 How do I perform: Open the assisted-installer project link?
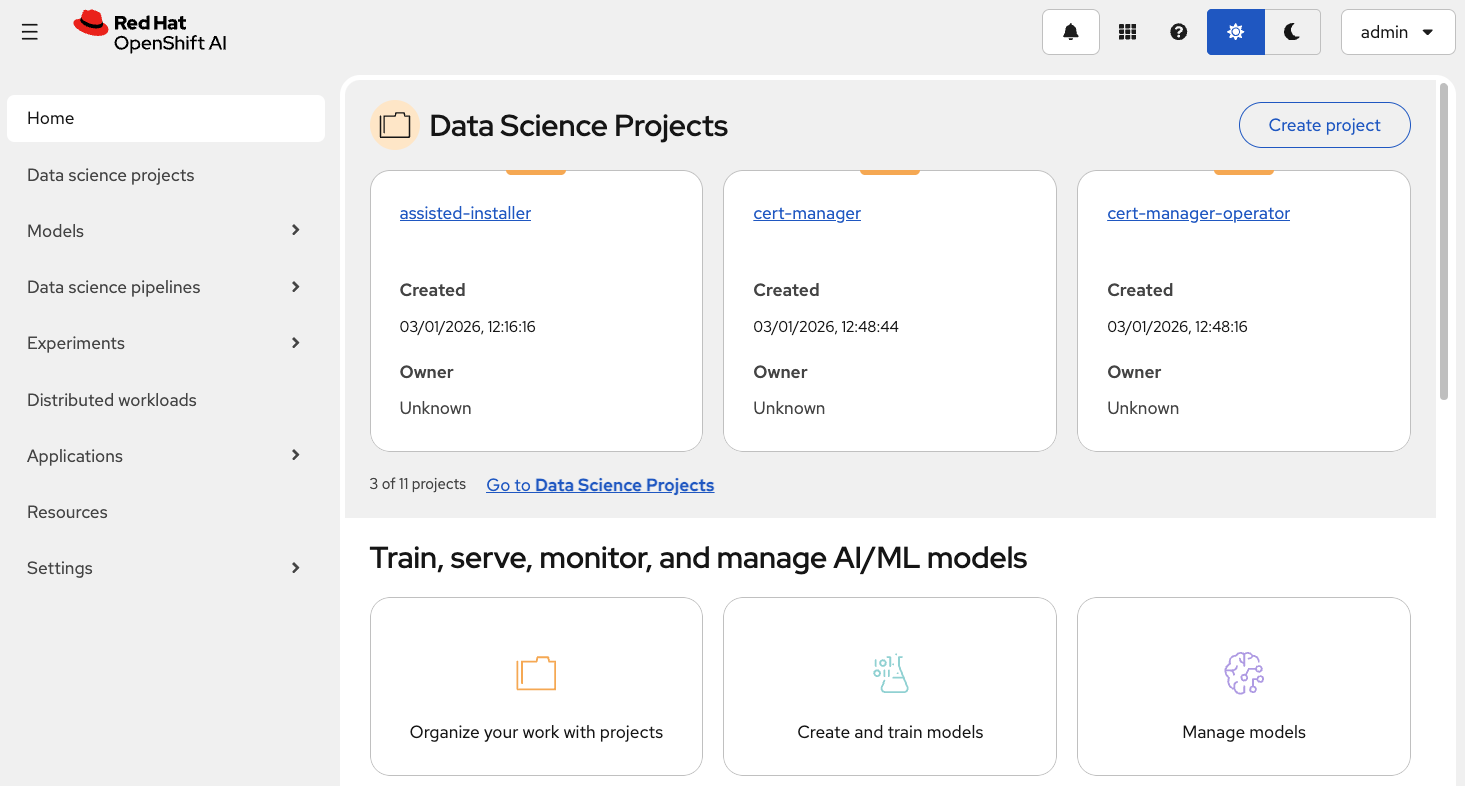465,212
